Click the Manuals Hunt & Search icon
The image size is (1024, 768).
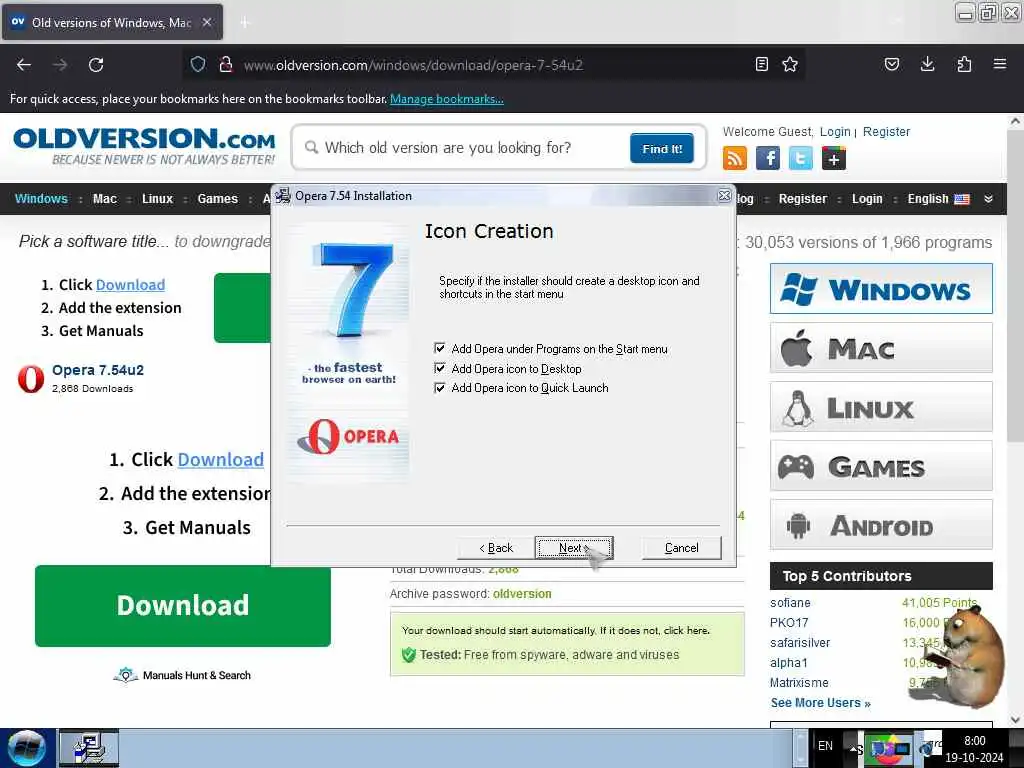click(x=125, y=675)
